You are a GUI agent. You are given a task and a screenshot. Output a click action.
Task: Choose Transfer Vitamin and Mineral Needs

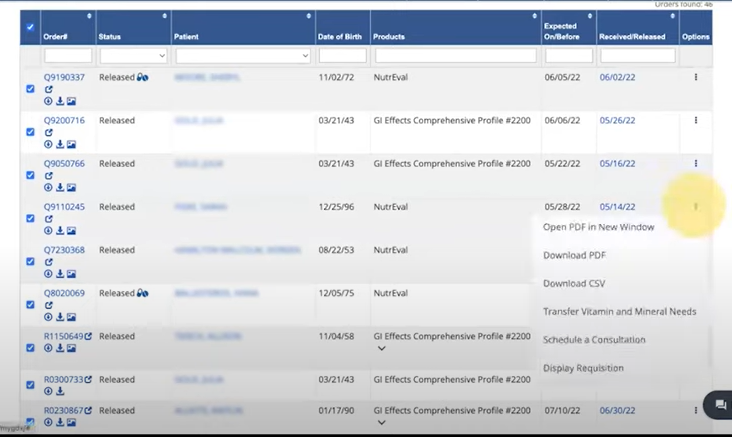[x=619, y=312]
